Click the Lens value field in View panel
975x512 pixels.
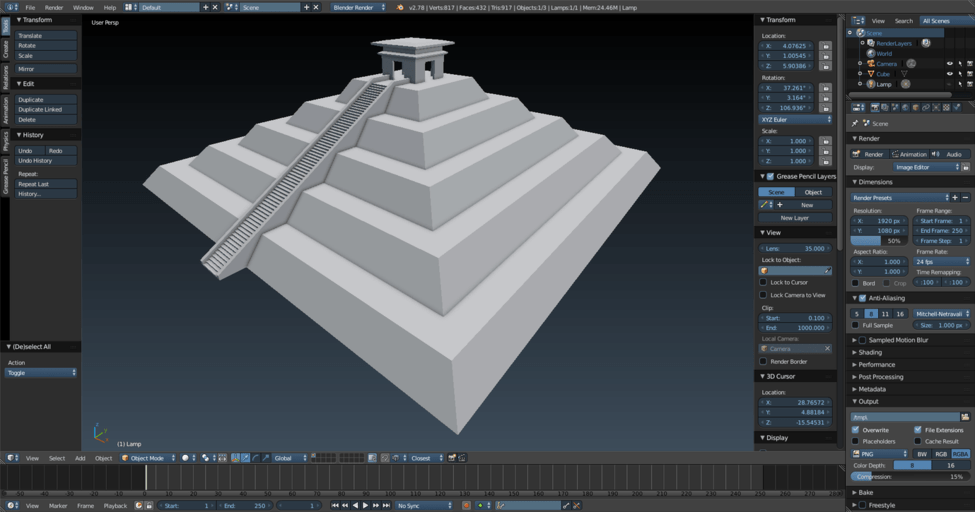coord(795,248)
